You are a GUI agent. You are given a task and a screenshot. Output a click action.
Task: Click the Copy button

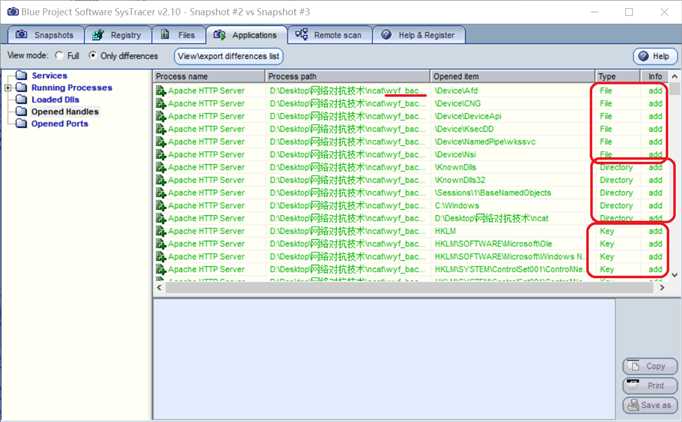[x=650, y=366]
